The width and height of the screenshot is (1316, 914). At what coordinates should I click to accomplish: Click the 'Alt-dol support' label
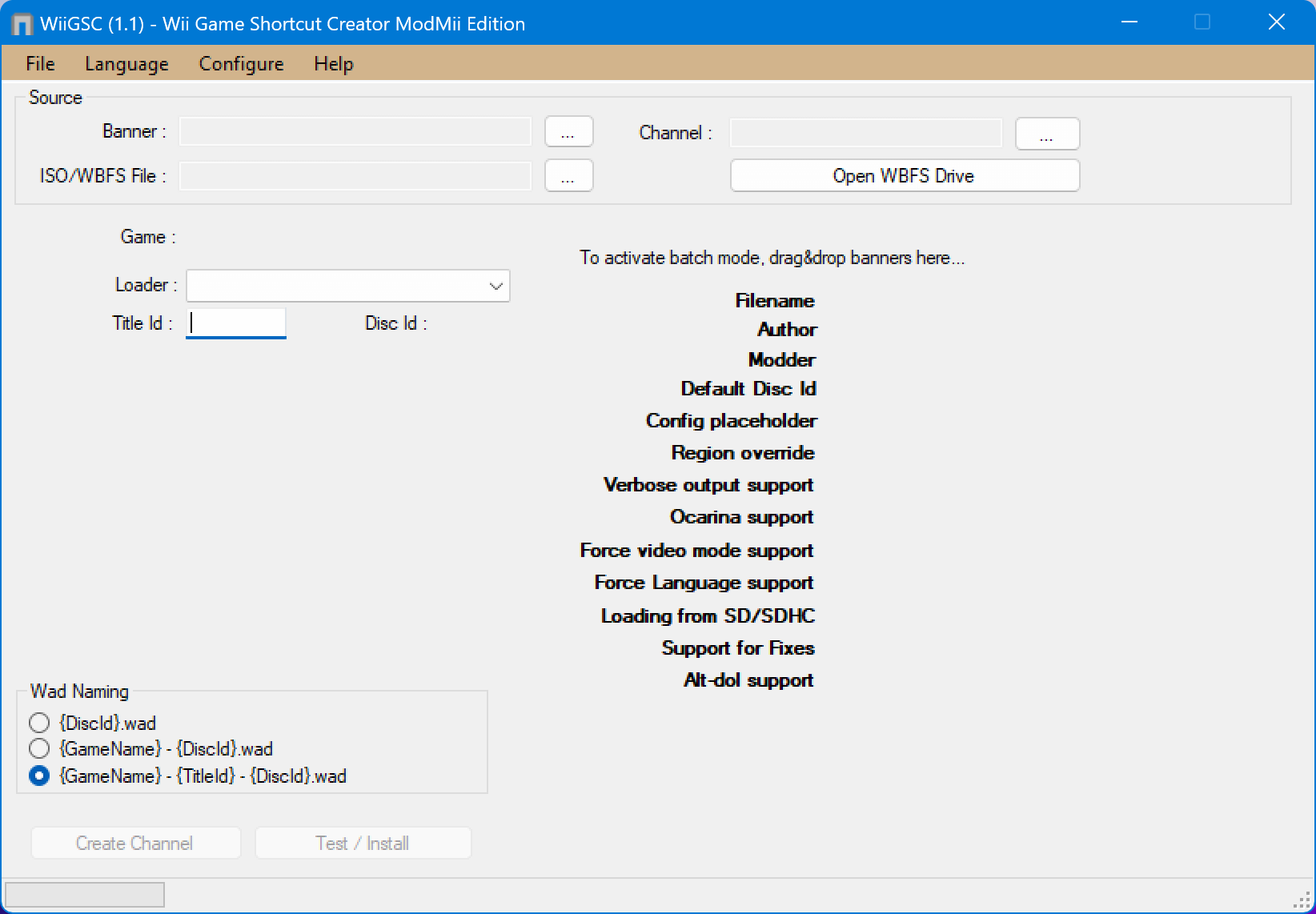[x=748, y=680]
